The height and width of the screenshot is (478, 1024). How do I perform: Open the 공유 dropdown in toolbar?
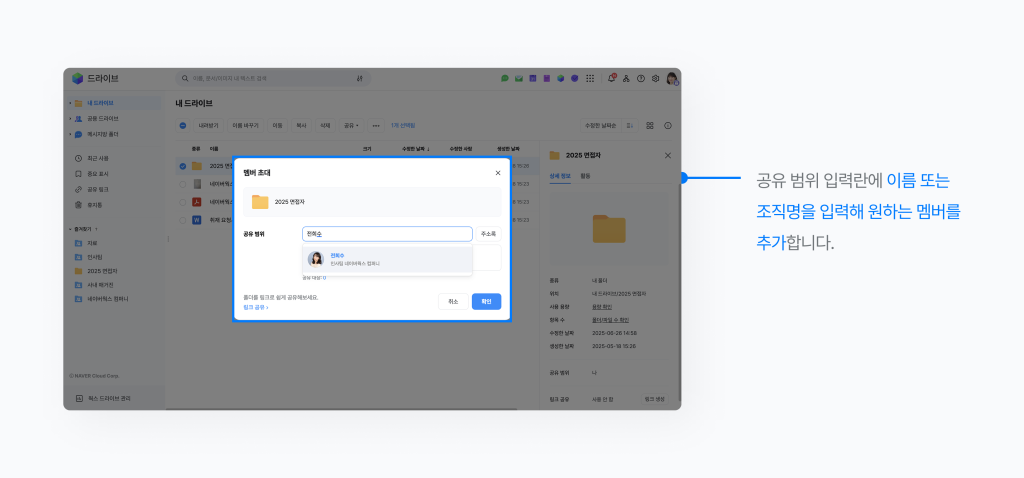click(351, 125)
